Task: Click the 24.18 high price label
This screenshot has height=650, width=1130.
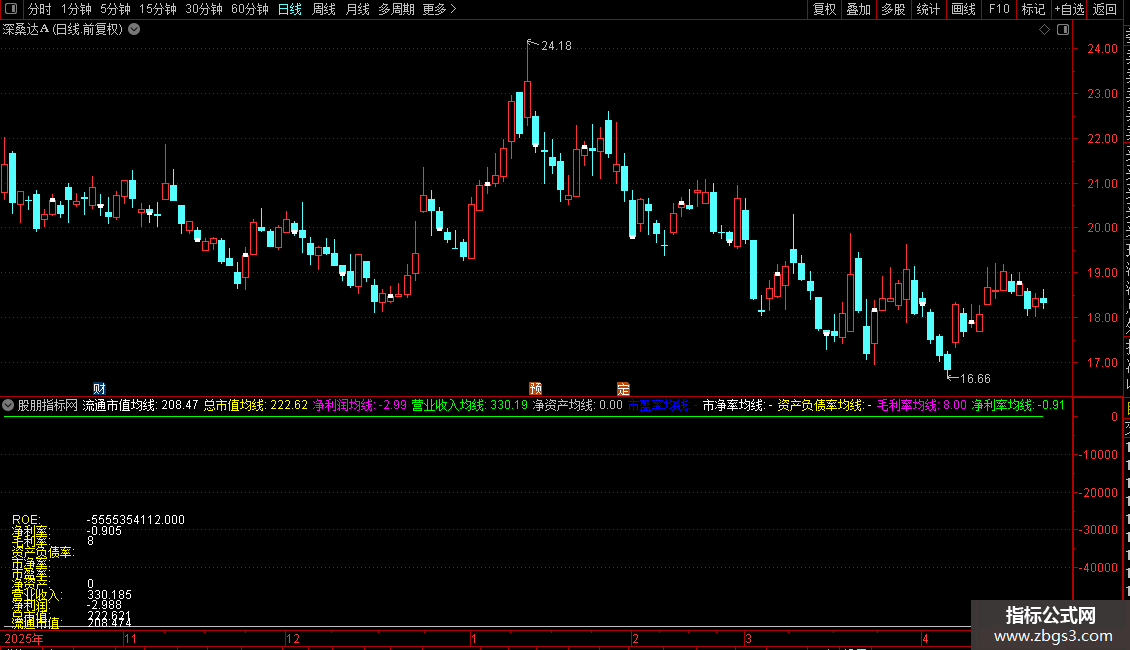Action: click(556, 45)
